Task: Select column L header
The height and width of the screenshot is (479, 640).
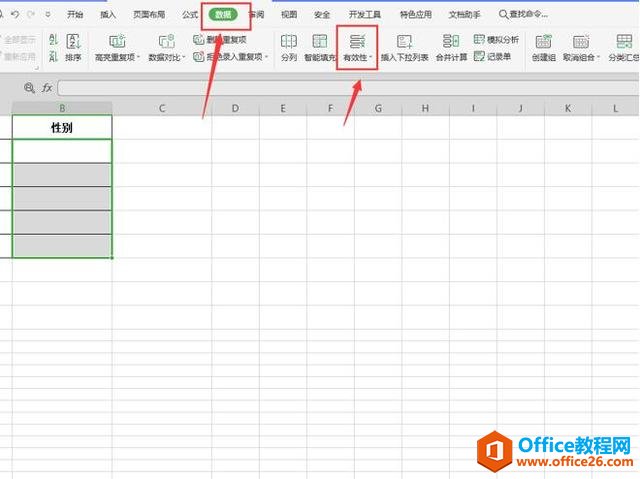Action: (616, 108)
